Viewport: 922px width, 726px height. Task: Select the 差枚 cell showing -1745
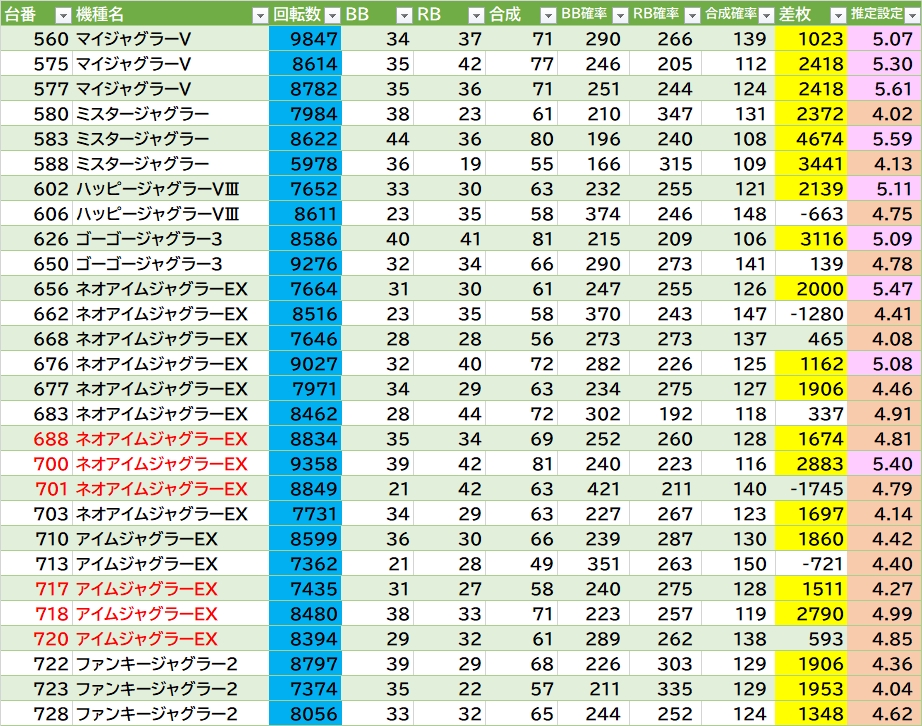tap(811, 489)
